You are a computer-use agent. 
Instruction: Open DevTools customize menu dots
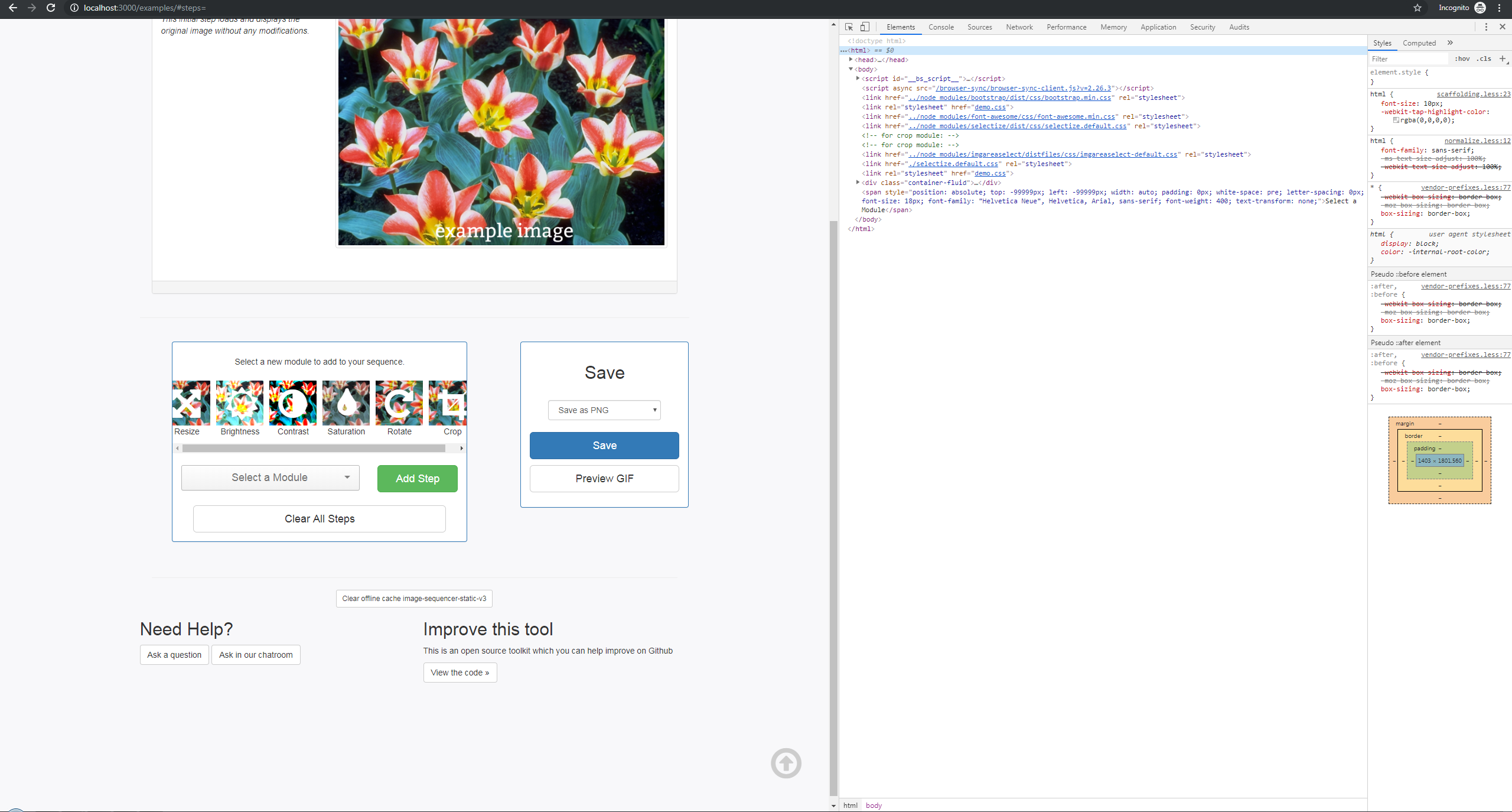[1486, 27]
